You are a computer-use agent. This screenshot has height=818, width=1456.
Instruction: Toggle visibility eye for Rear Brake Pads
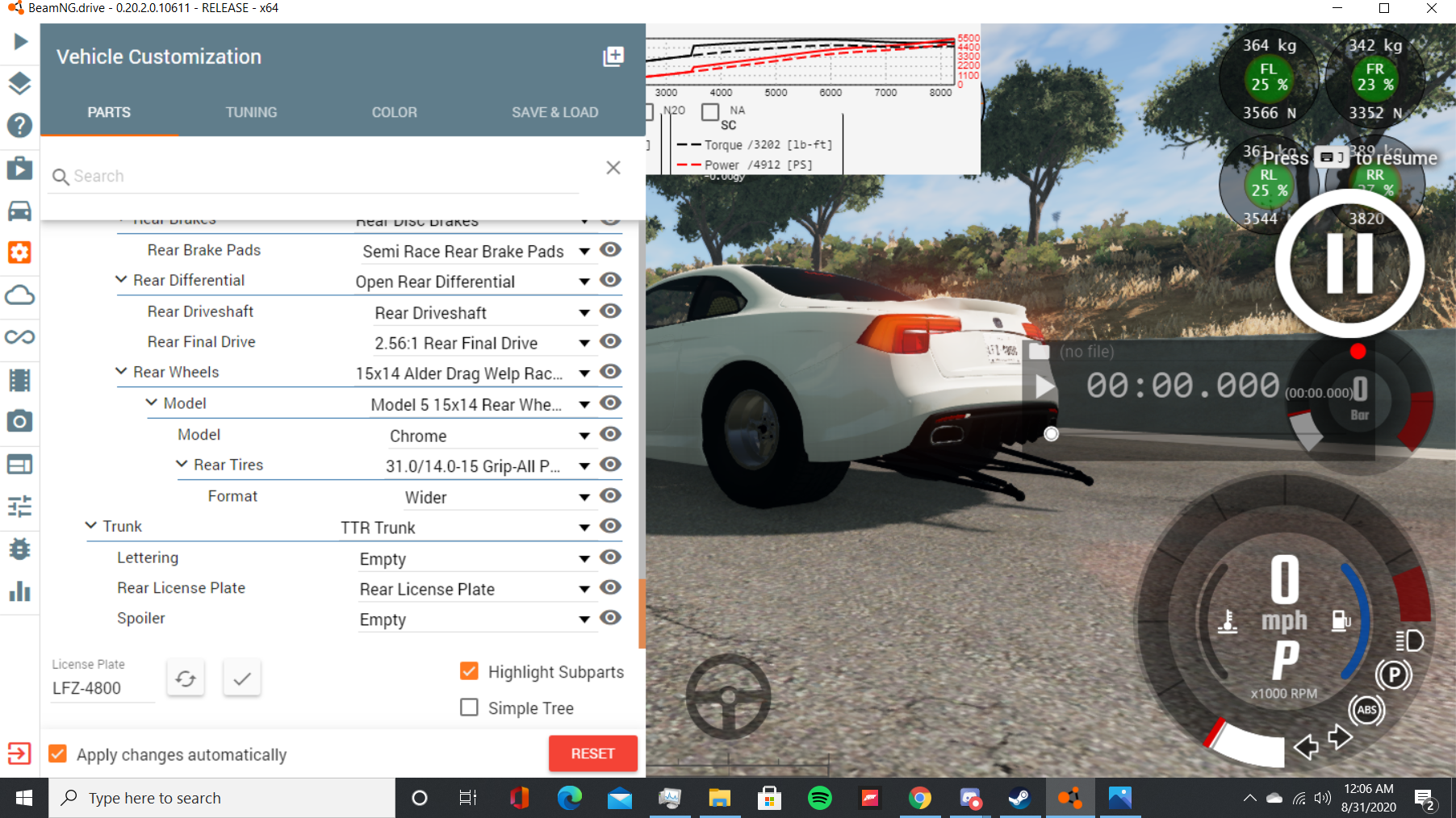click(x=611, y=249)
